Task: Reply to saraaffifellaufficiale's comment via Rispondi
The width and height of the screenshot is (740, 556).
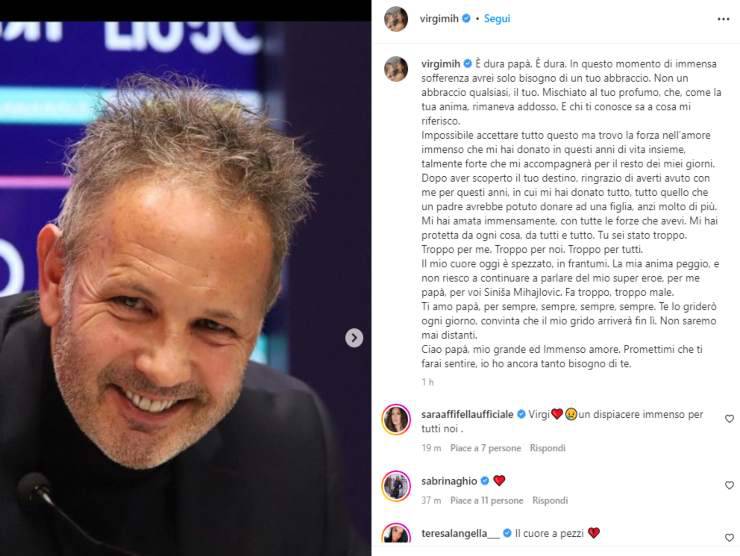Action: coord(547,448)
